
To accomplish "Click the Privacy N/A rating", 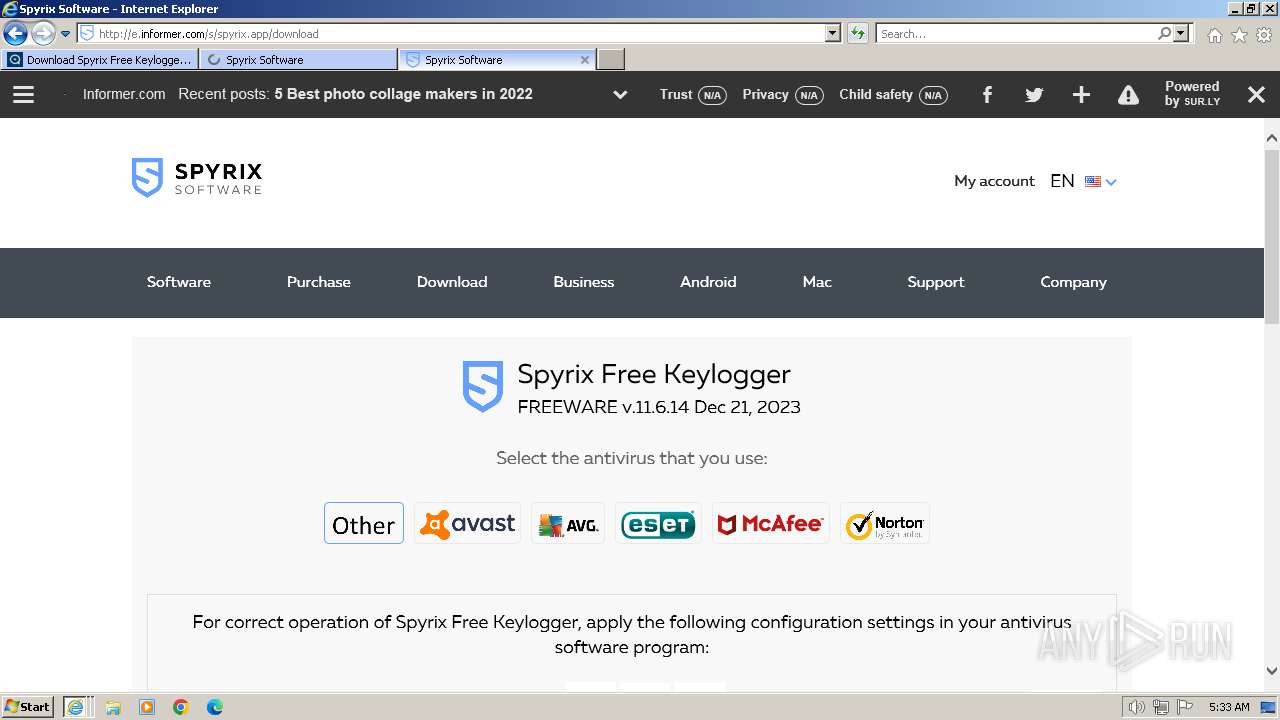I will click(x=783, y=95).
